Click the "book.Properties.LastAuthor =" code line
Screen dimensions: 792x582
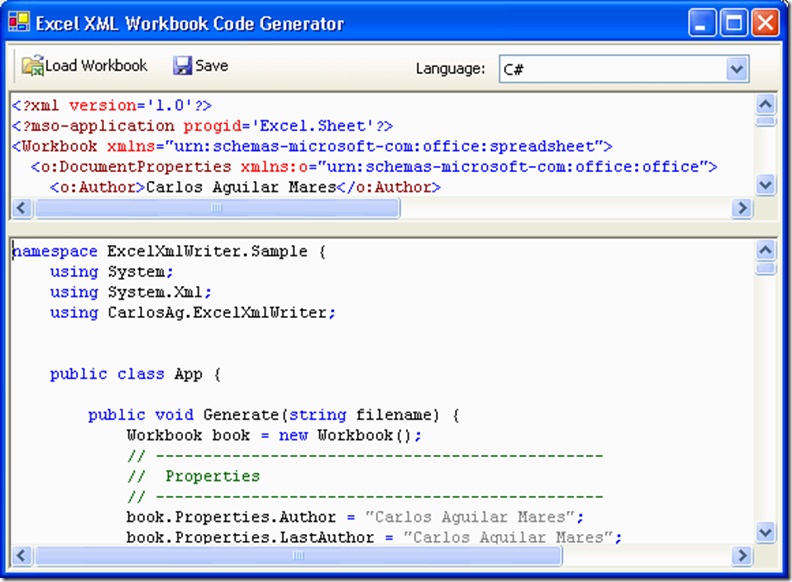[374, 537]
